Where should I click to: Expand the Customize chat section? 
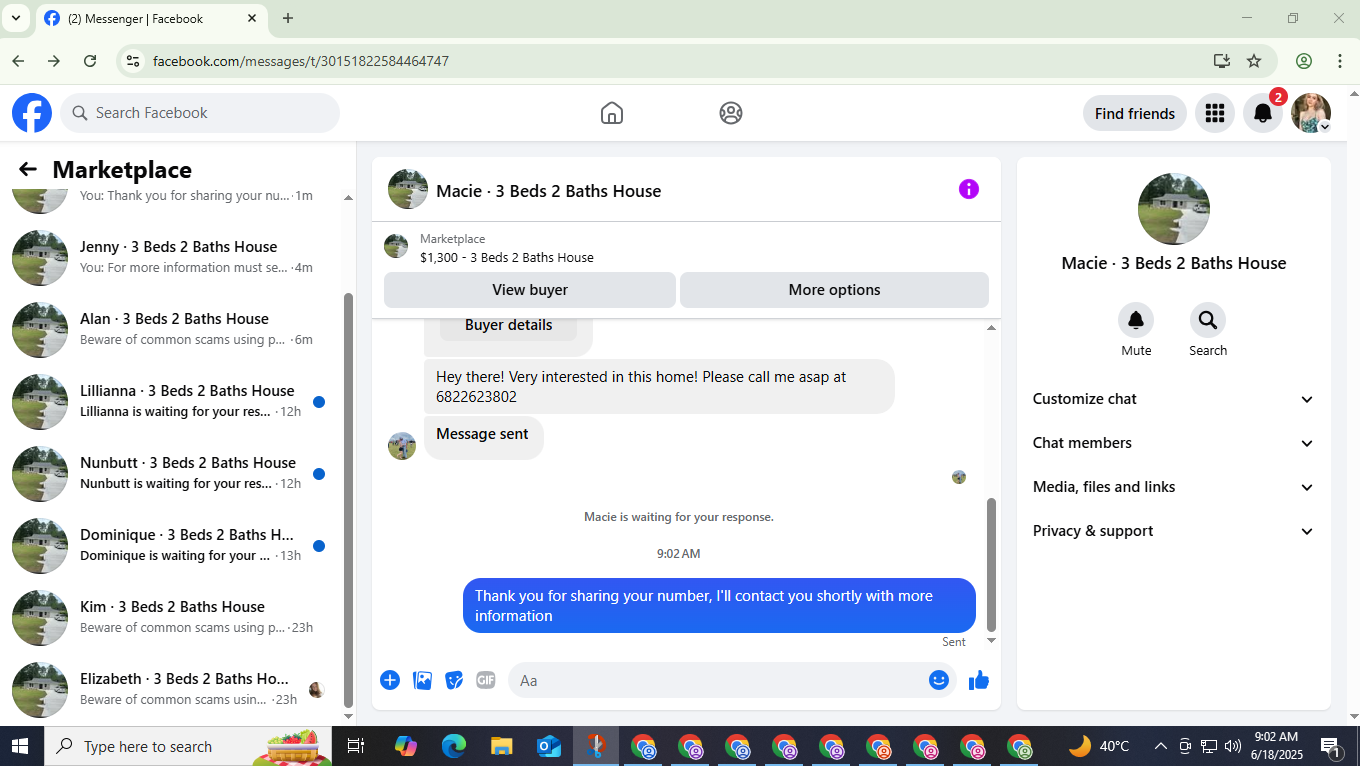coord(1174,399)
